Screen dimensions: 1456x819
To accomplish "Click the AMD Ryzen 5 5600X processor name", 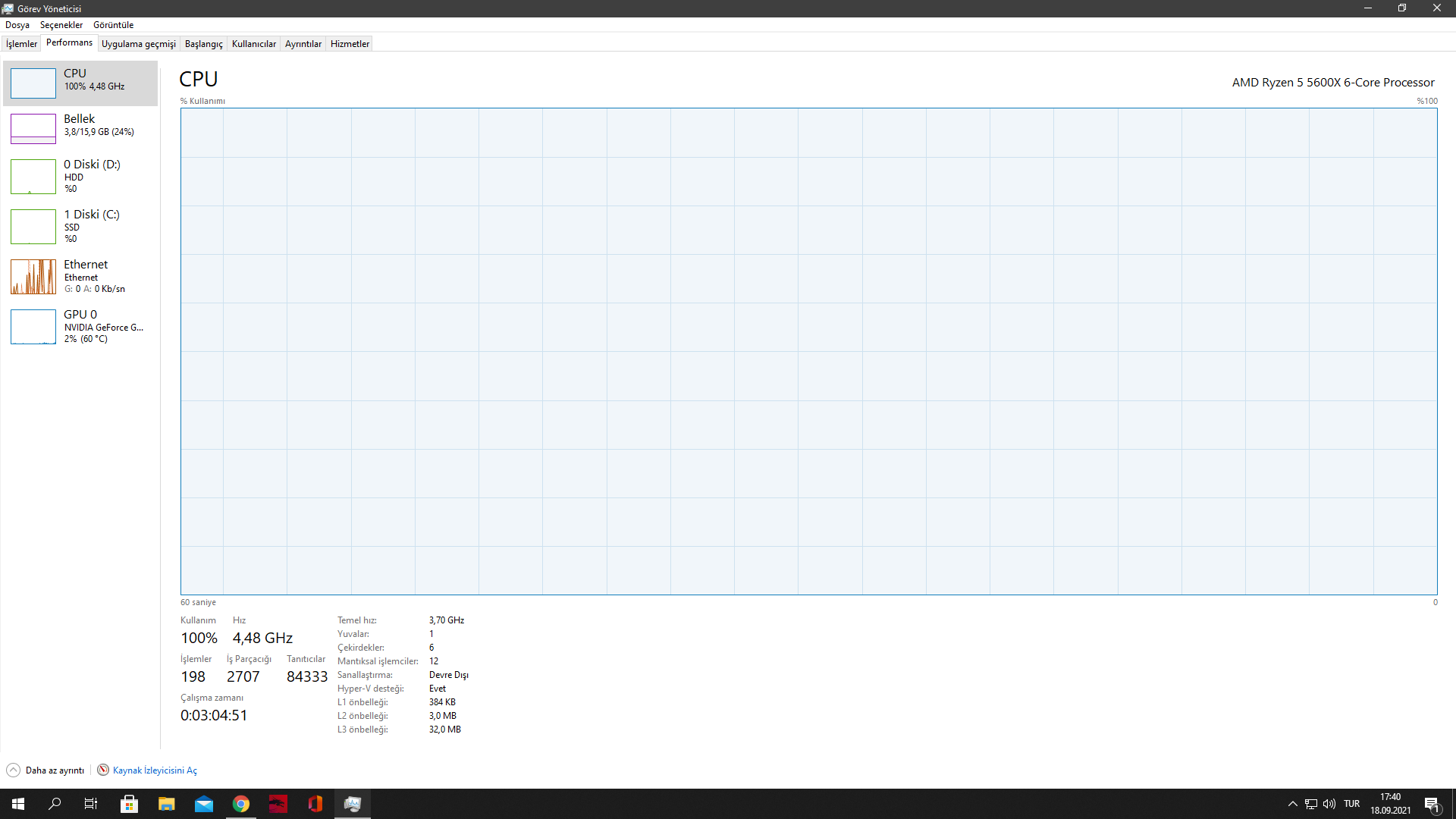I will click(x=1333, y=82).
